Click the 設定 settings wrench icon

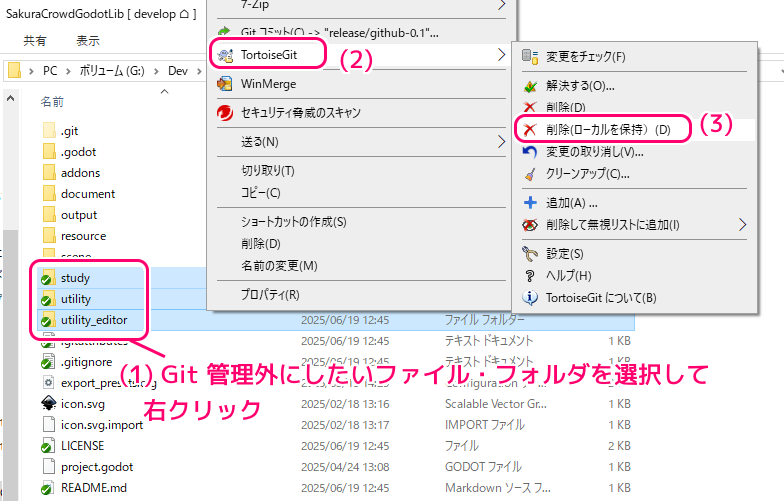pos(530,254)
